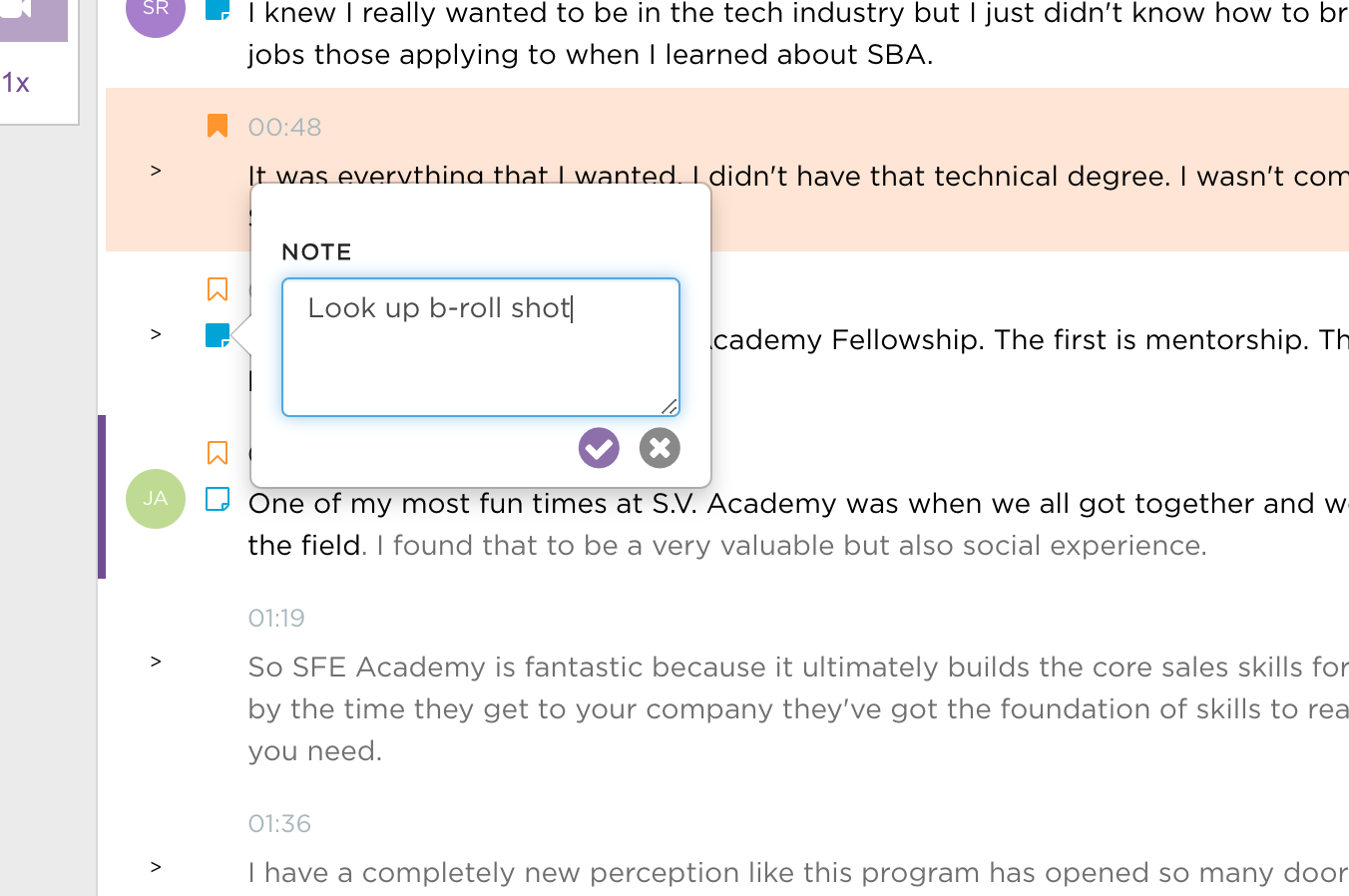The image size is (1349, 896).
Task: Add a note to the JA paragraph
Action: 218,499
